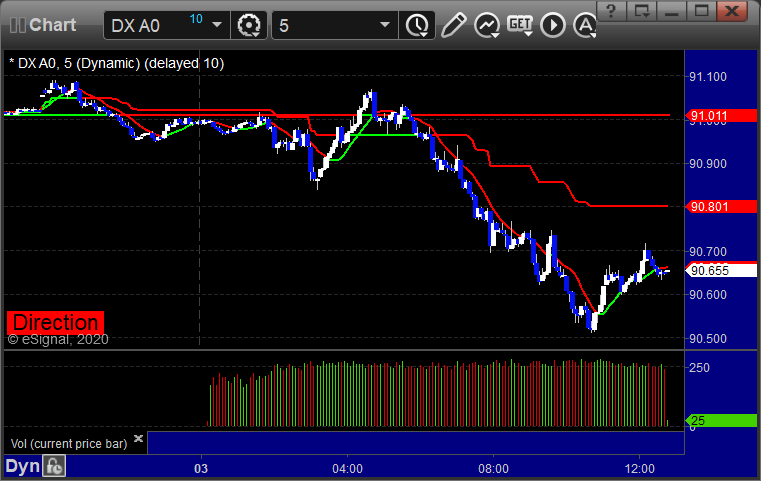Start bar replay with play icon
Viewport: 761px width, 481px height.
[x=553, y=25]
